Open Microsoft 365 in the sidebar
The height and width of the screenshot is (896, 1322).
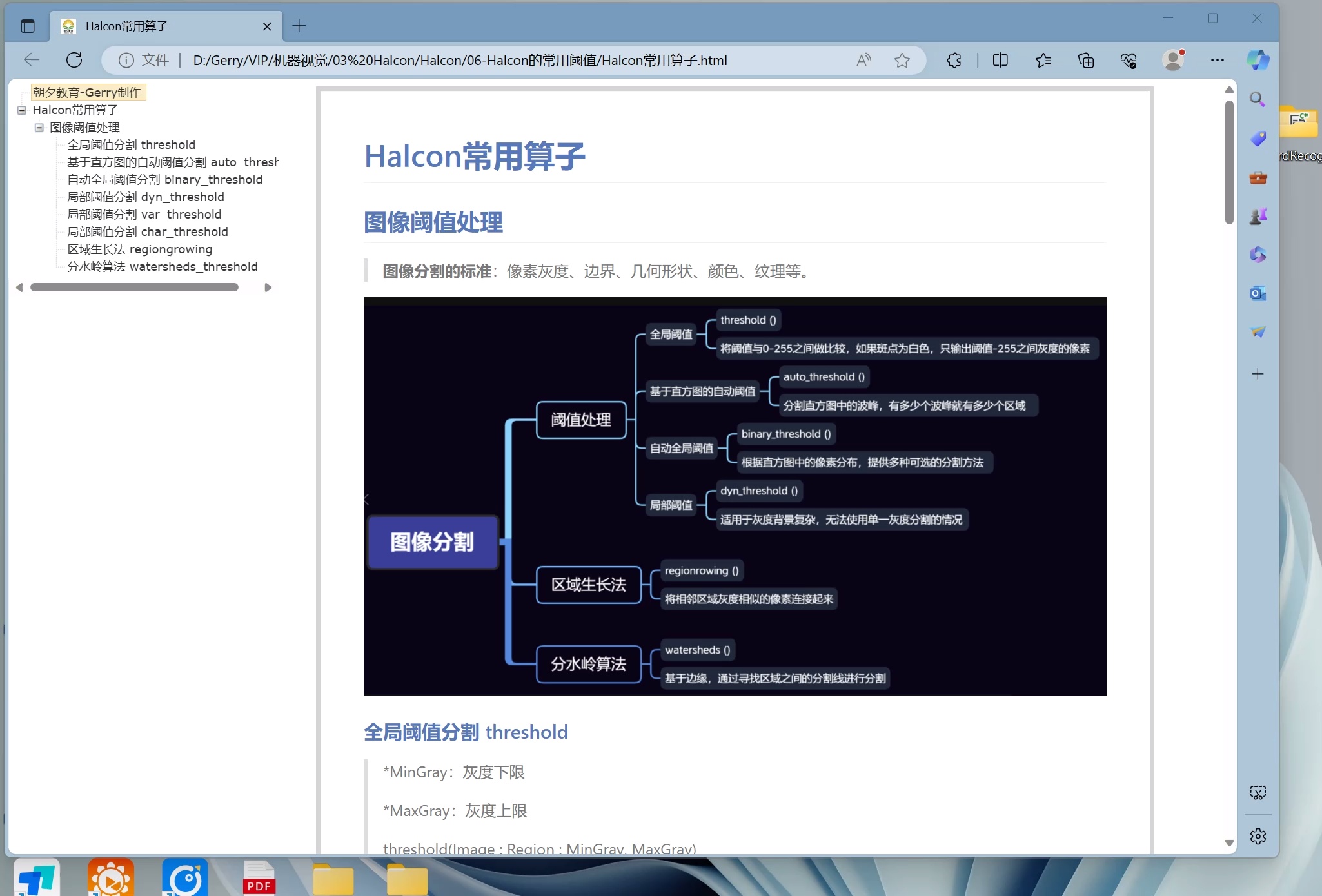point(1257,255)
